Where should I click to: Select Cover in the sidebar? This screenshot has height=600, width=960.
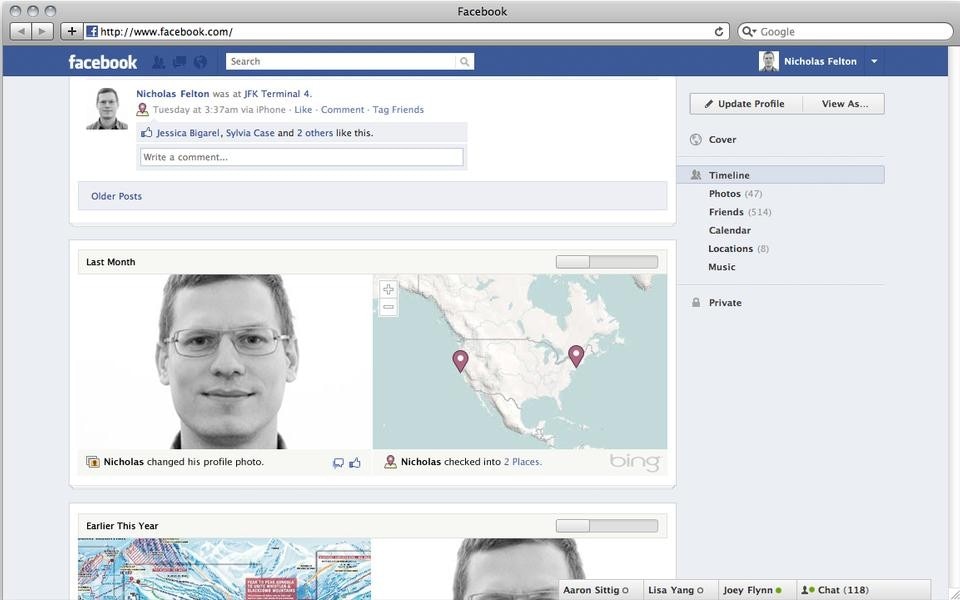point(722,140)
